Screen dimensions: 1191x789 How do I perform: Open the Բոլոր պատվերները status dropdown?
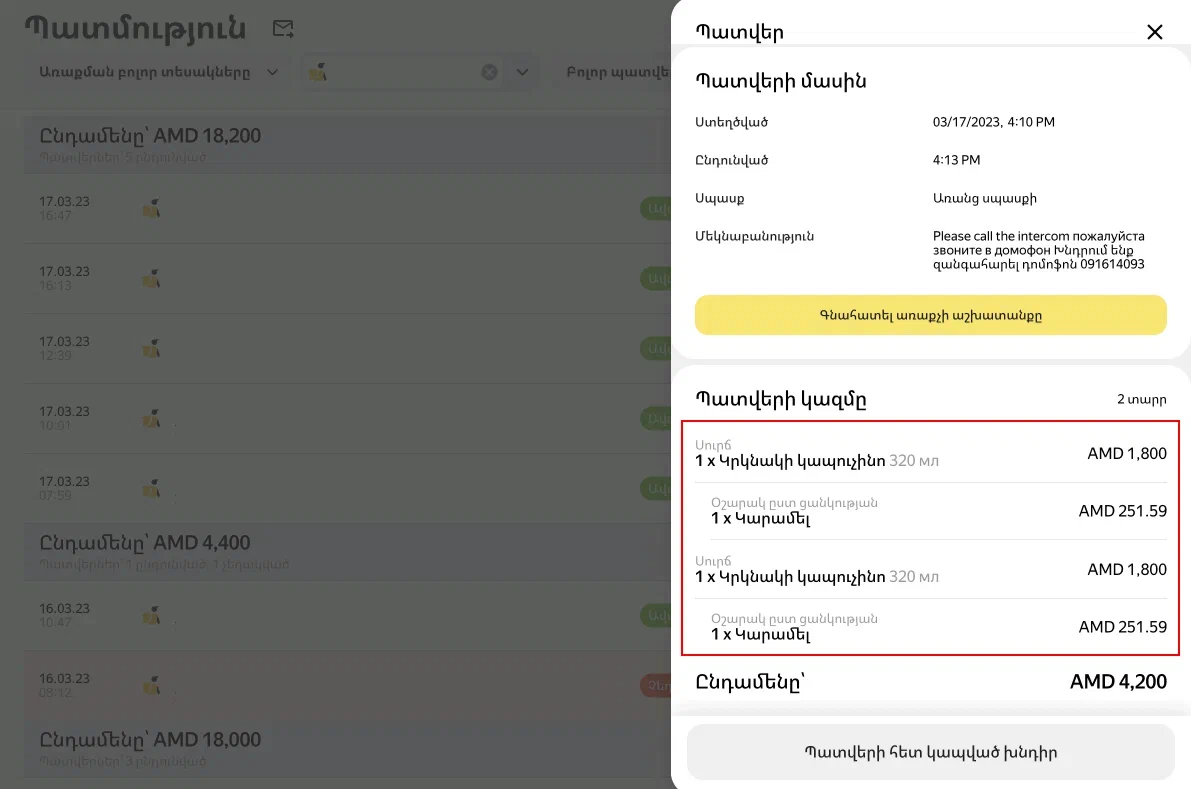[x=615, y=72]
